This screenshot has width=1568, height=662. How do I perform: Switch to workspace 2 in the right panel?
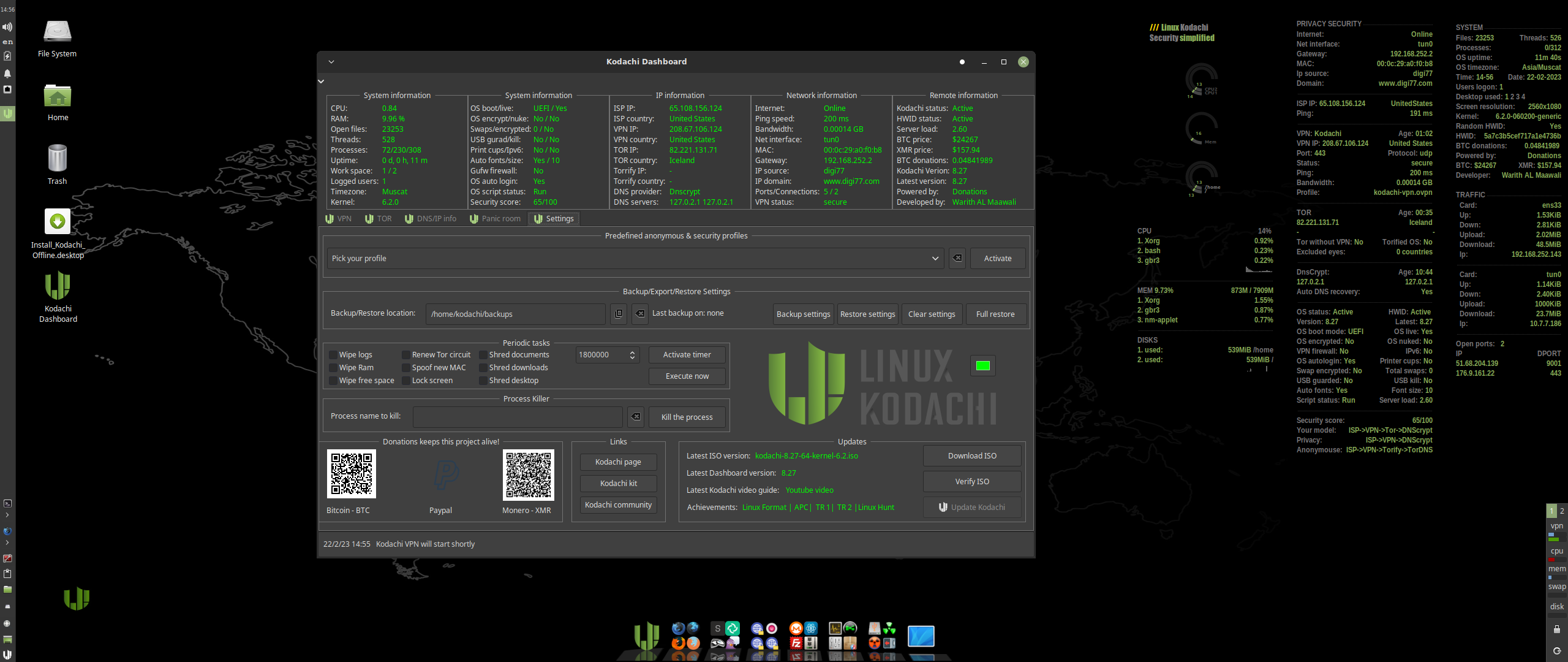click(x=1562, y=511)
